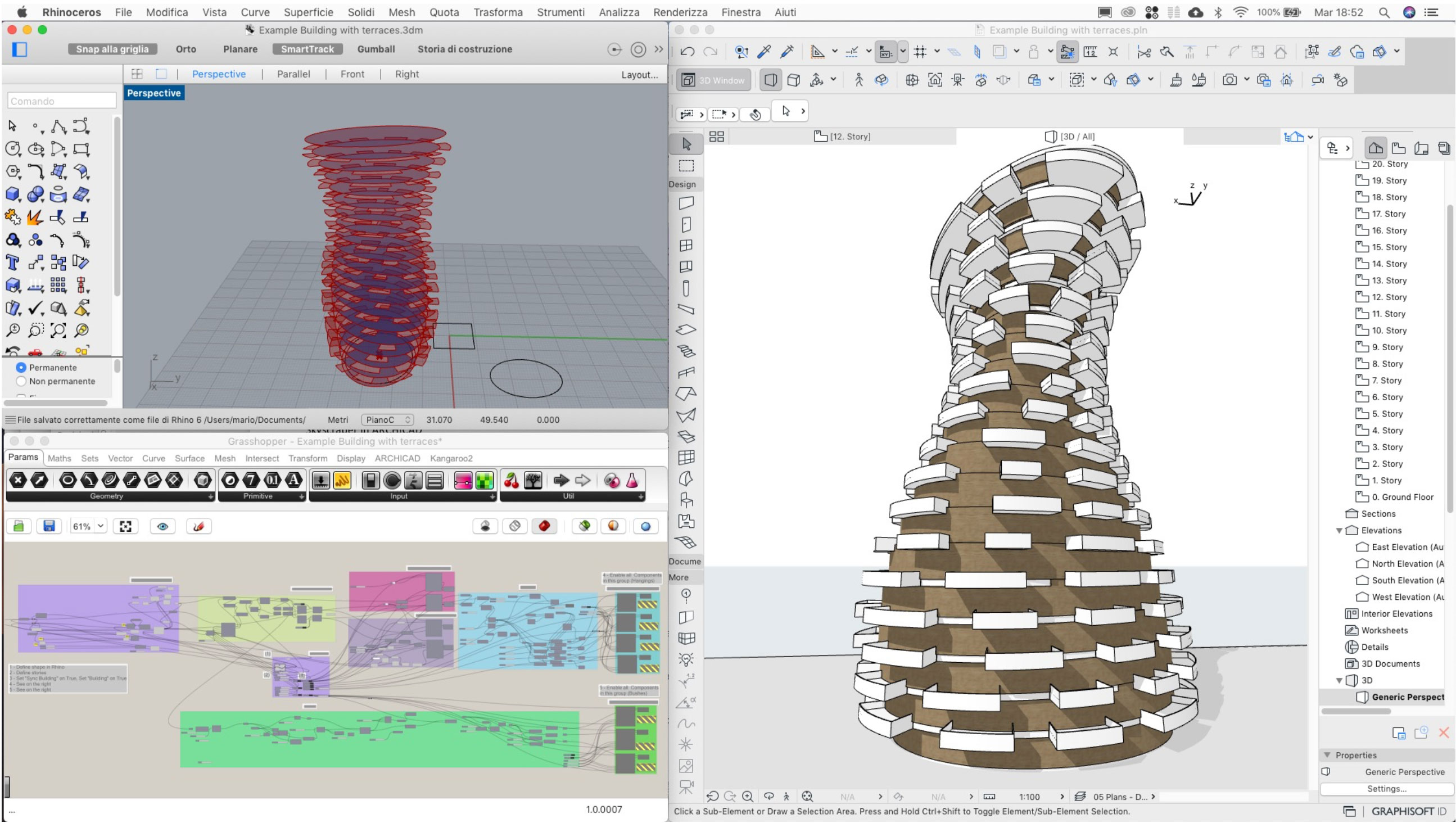Click the Undo icon in ARCHICAD toolbar

tap(688, 52)
